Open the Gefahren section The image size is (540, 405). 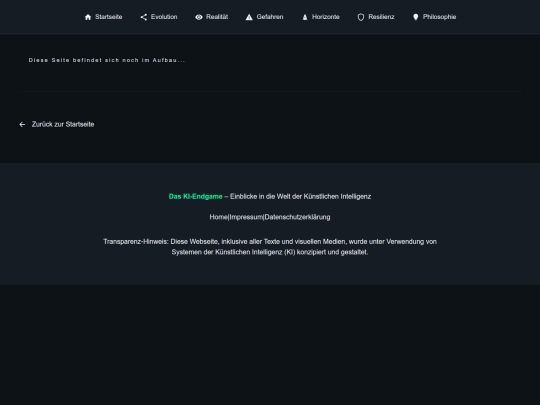[x=264, y=17]
